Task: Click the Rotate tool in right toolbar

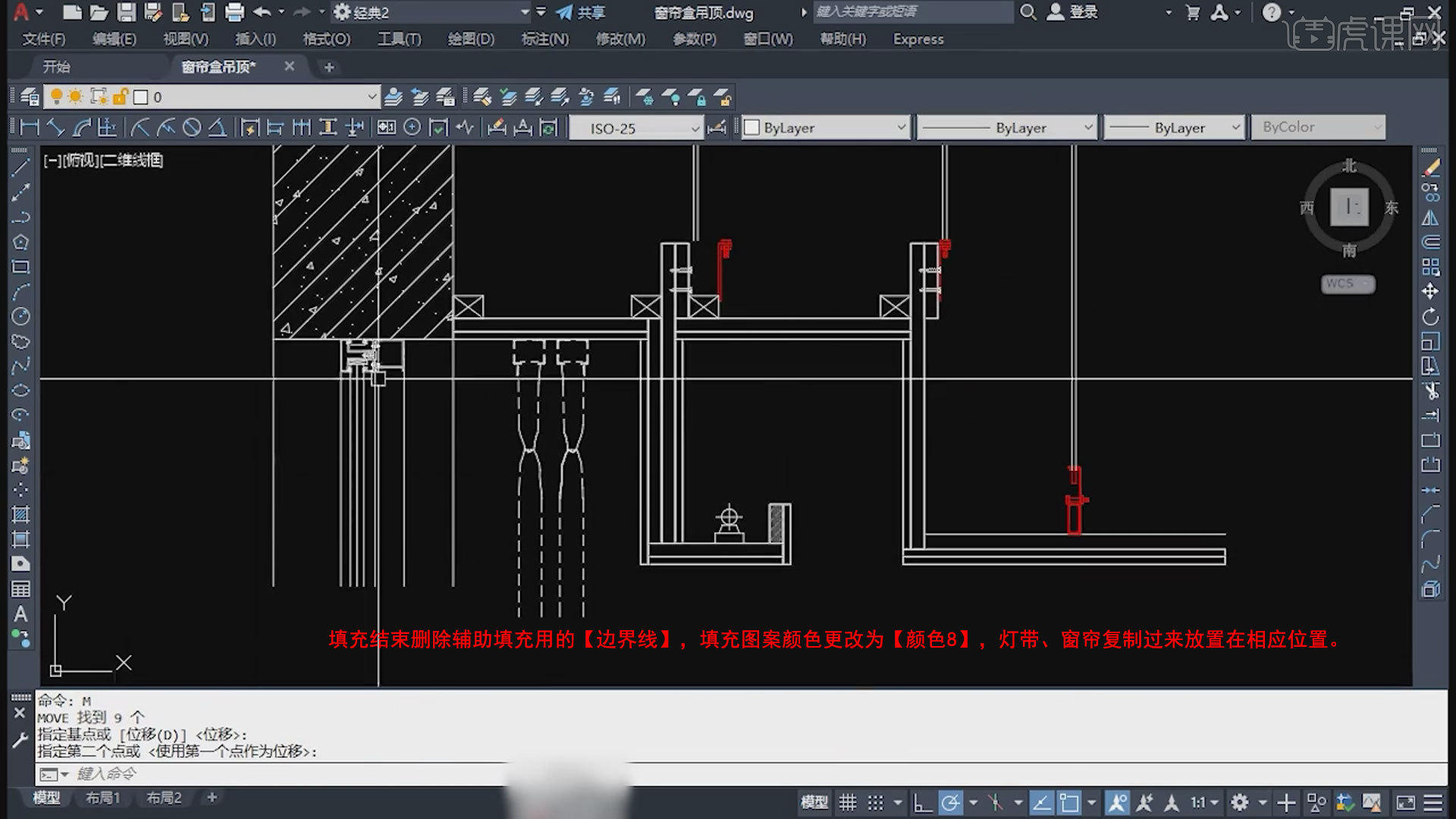Action: pos(1430,316)
